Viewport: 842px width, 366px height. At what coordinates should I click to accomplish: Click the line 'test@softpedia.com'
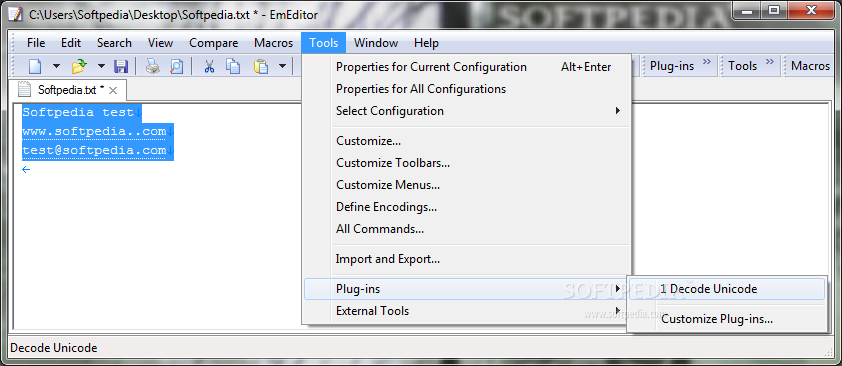pyautogui.click(x=95, y=150)
